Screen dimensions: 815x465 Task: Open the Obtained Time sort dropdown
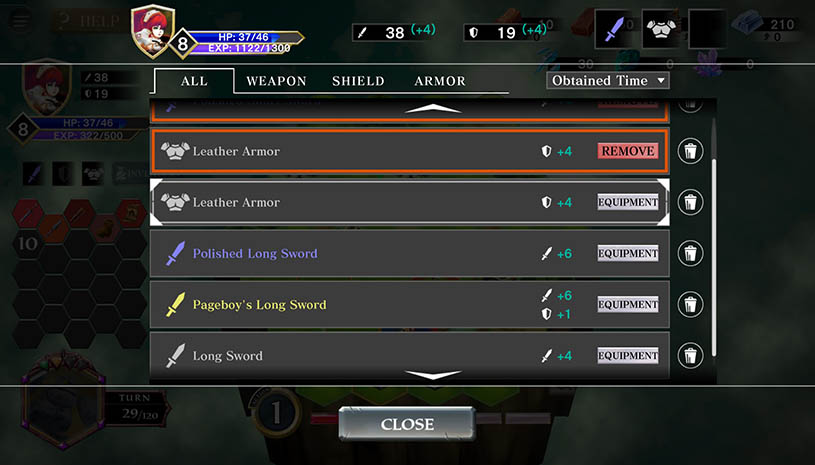click(608, 81)
